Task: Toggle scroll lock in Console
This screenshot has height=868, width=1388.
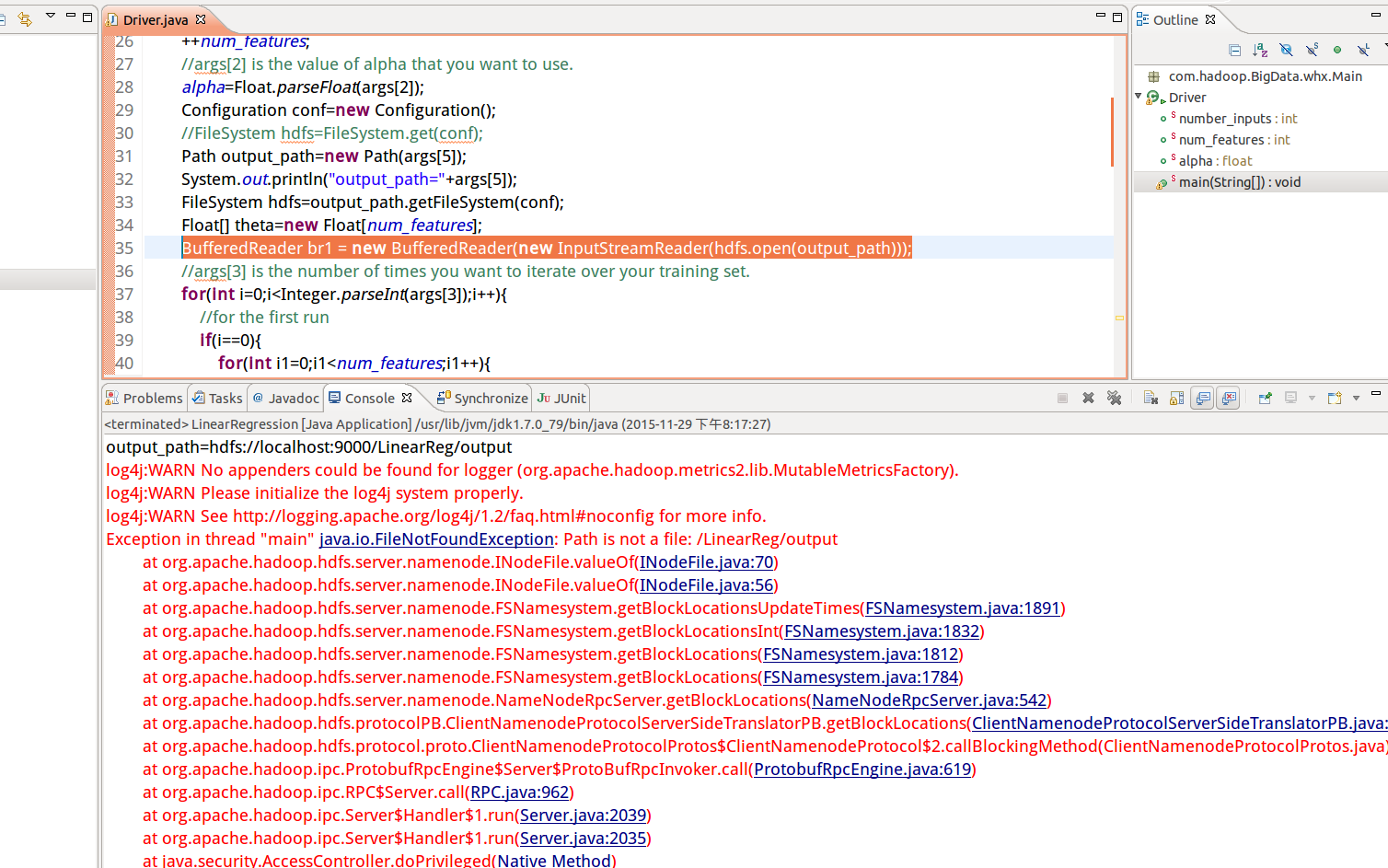Action: 1176,398
